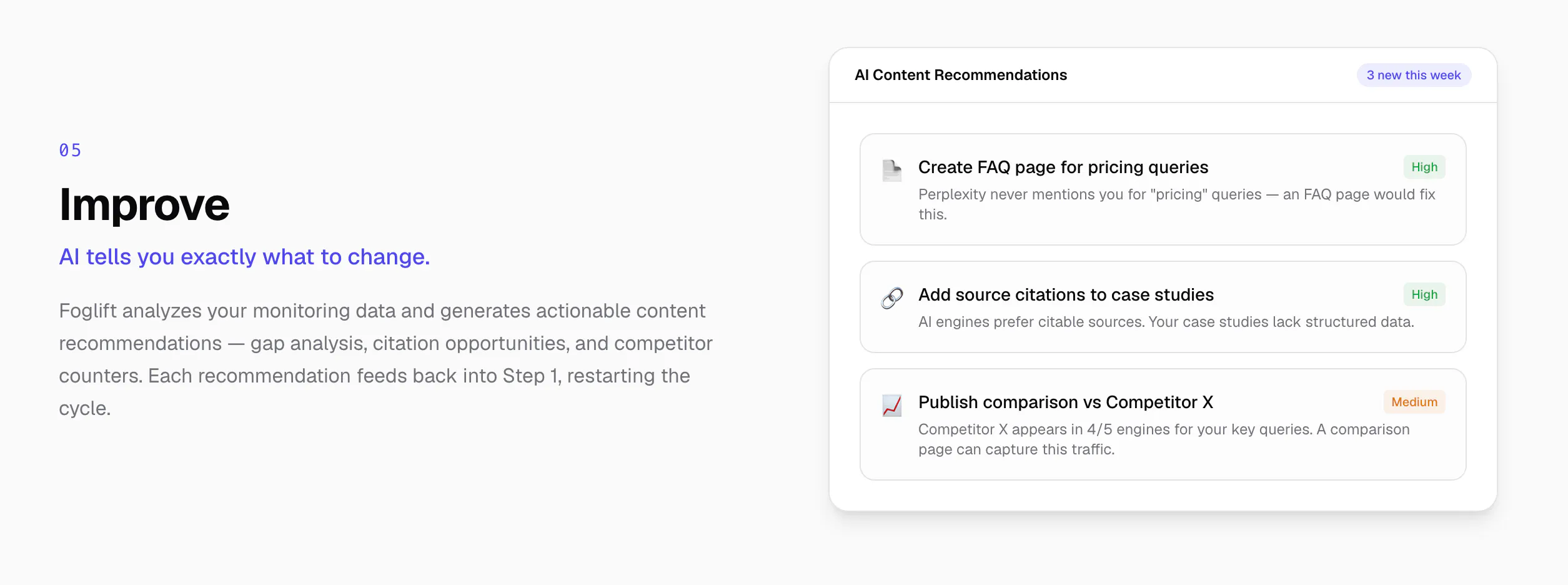The image size is (1568, 585).
Task: Click the Improve heading
Action: pyautogui.click(x=144, y=204)
